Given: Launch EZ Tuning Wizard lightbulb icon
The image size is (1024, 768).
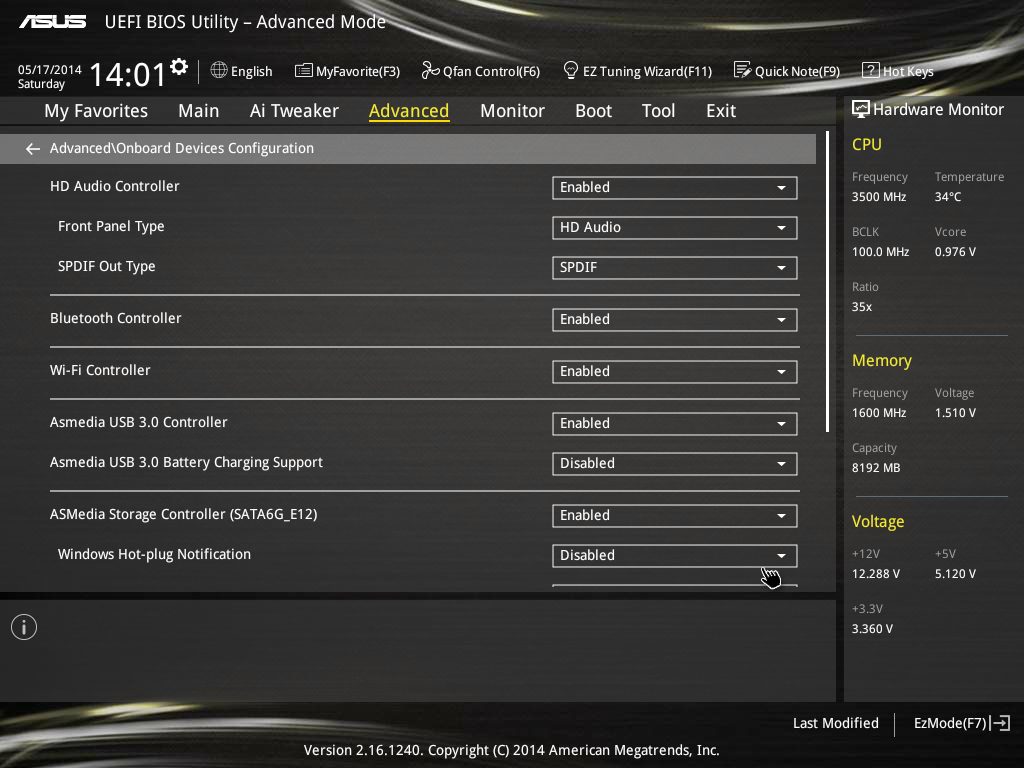Looking at the screenshot, I should (x=570, y=70).
